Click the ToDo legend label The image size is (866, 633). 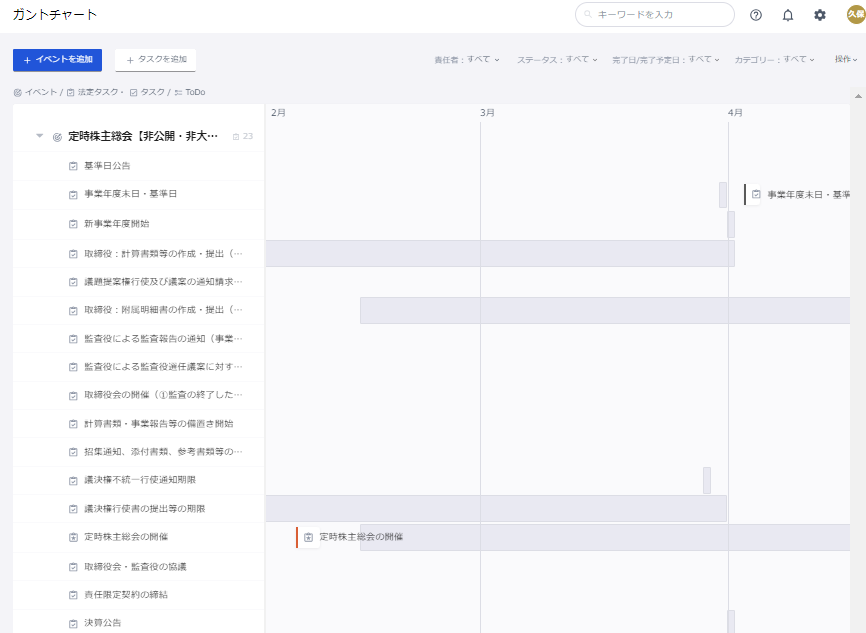click(x=195, y=92)
